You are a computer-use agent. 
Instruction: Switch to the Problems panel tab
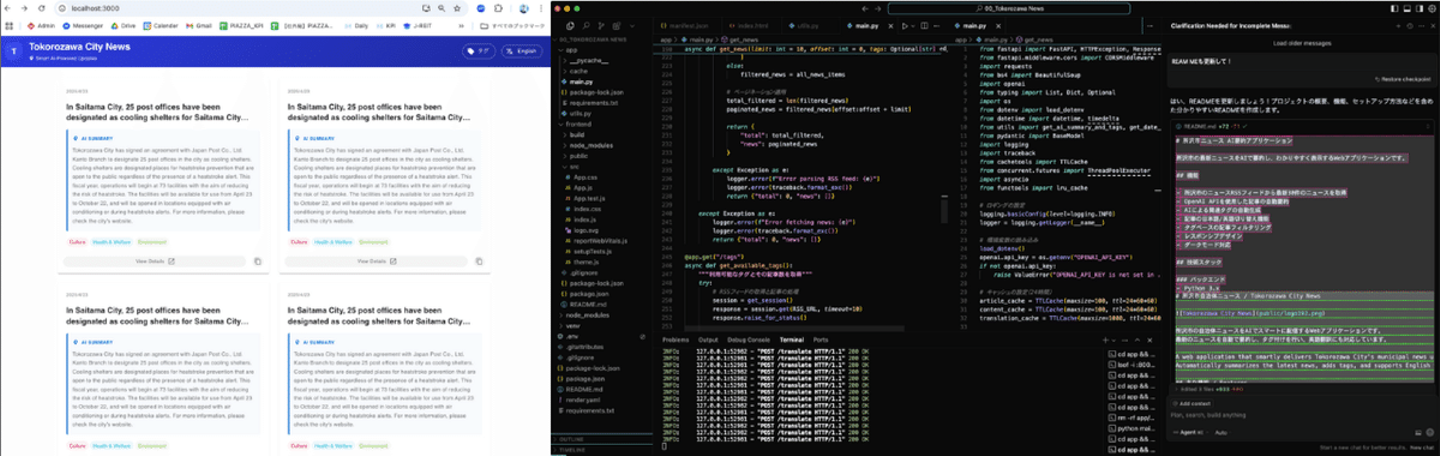coord(676,339)
